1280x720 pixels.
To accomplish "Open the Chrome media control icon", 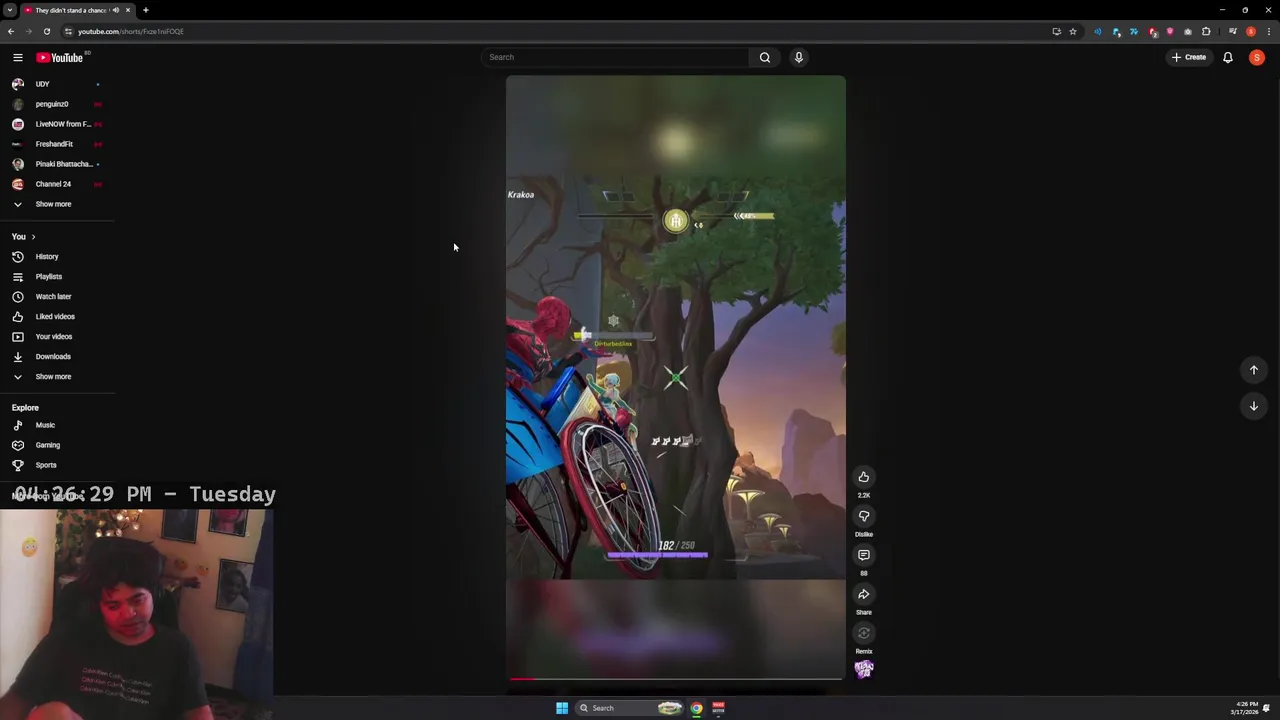I will 1233,32.
